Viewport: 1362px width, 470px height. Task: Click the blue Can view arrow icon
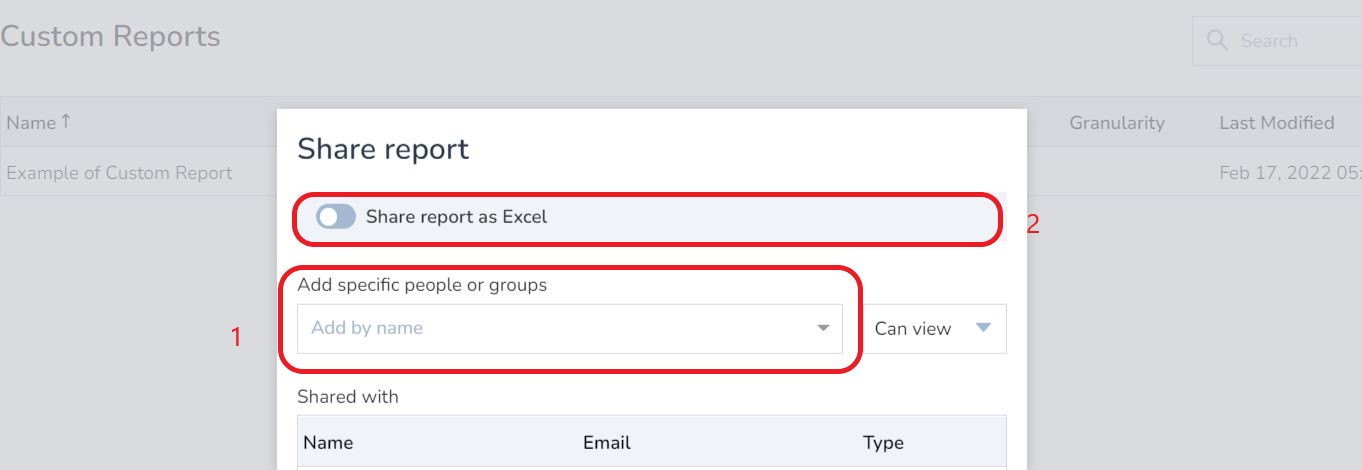click(983, 328)
